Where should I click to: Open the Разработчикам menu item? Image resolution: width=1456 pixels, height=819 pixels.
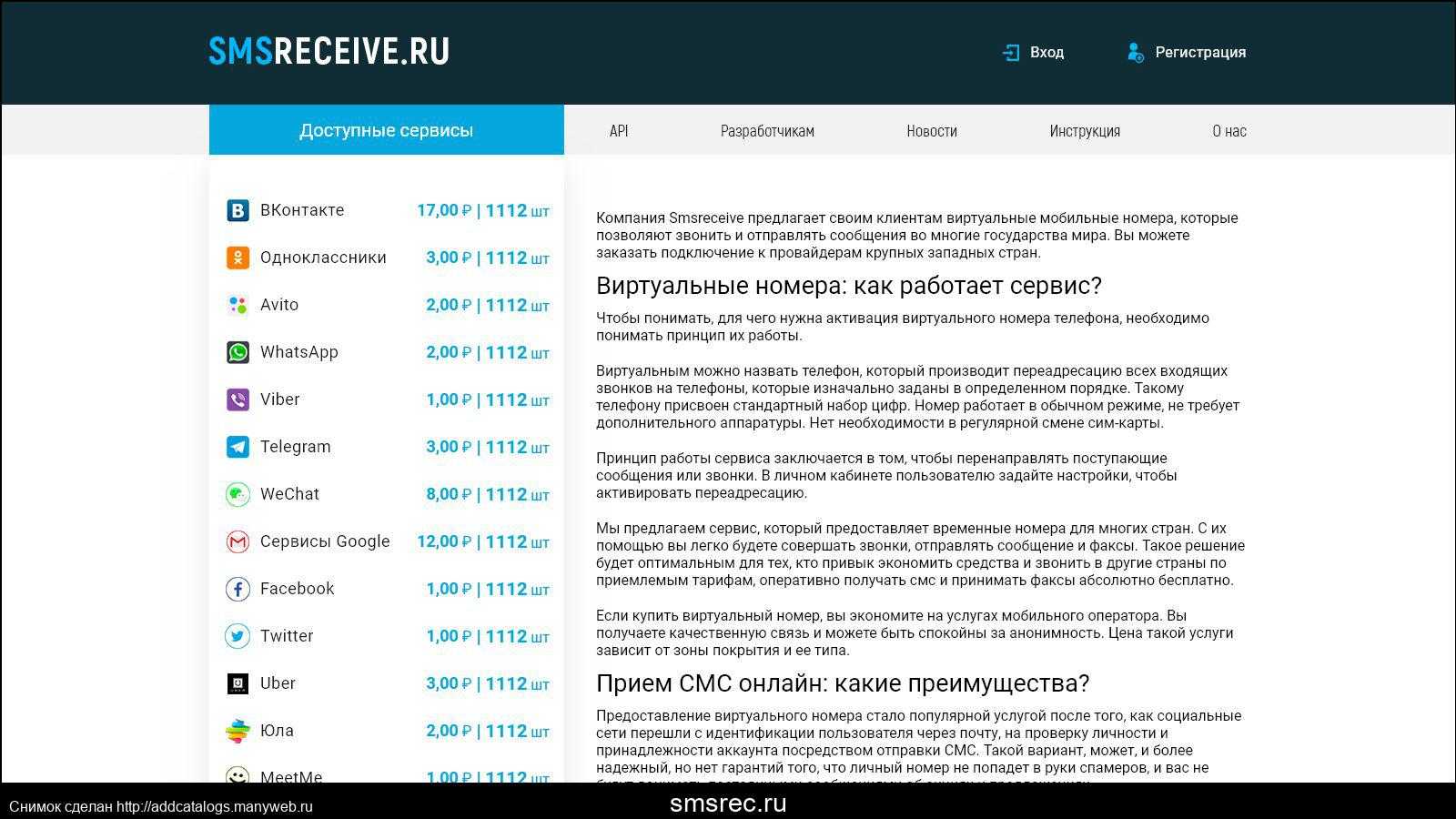pyautogui.click(x=767, y=131)
